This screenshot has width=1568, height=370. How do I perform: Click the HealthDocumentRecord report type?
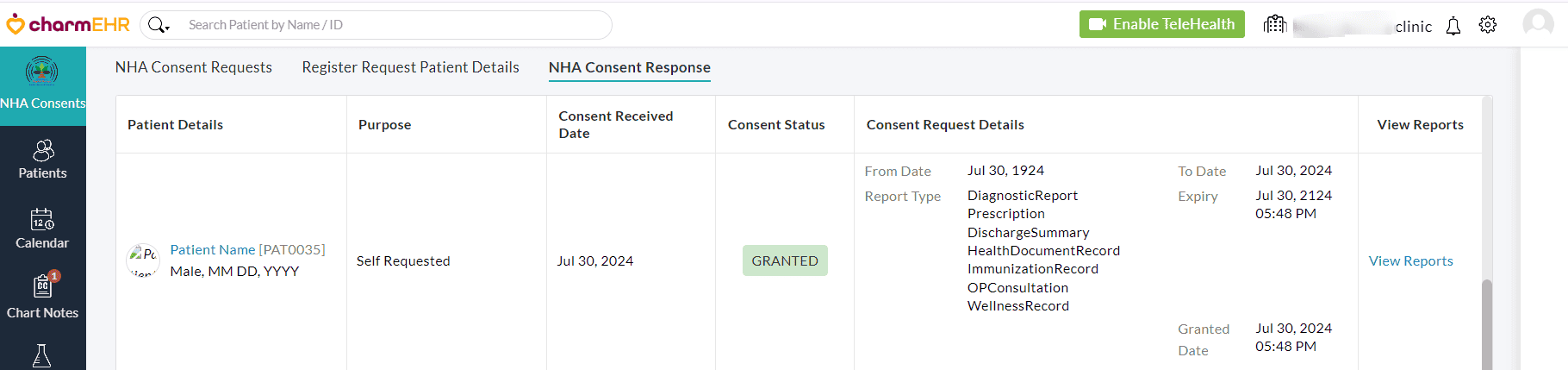point(1044,251)
